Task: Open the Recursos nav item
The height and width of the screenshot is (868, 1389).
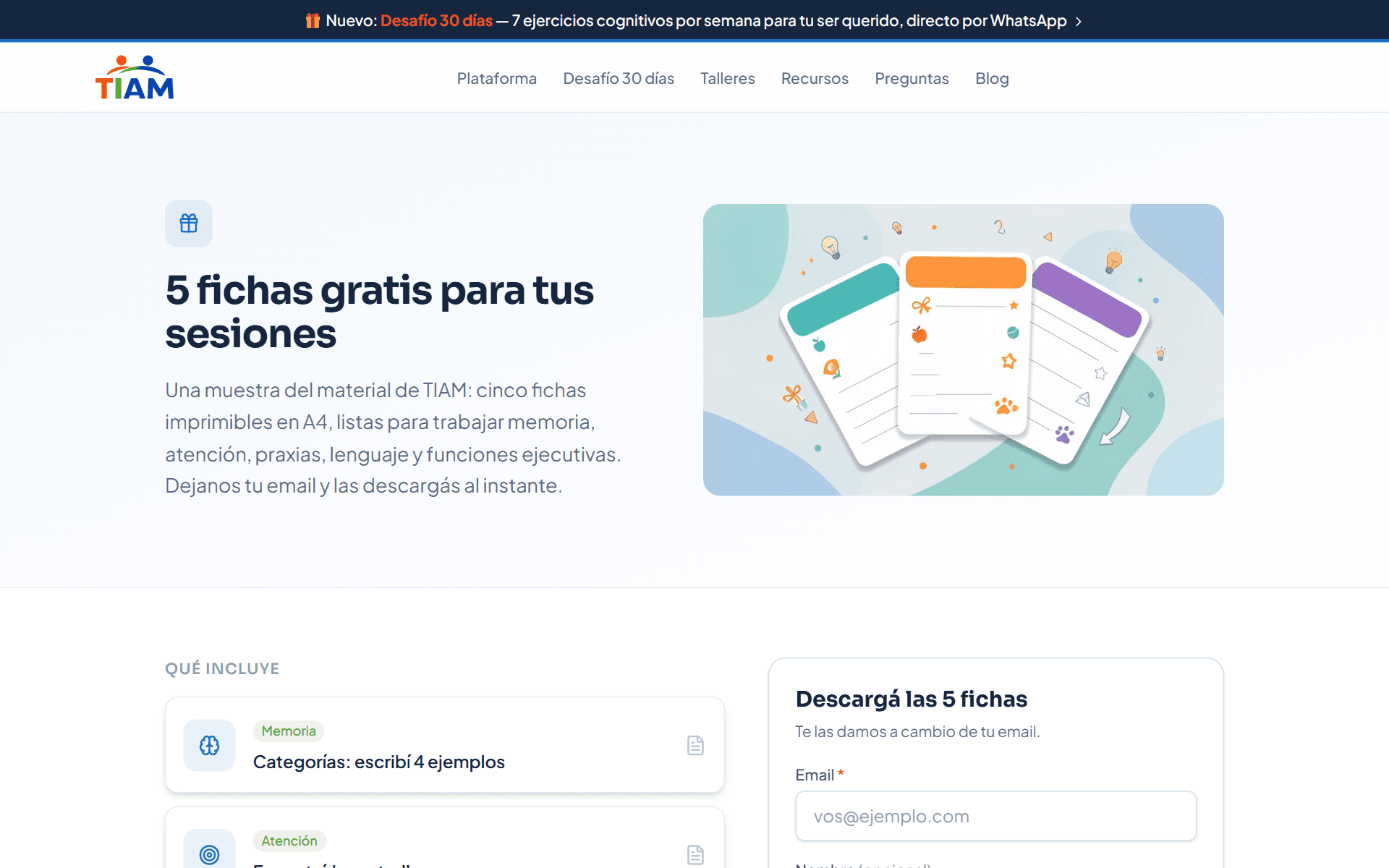Action: pyautogui.click(x=815, y=78)
